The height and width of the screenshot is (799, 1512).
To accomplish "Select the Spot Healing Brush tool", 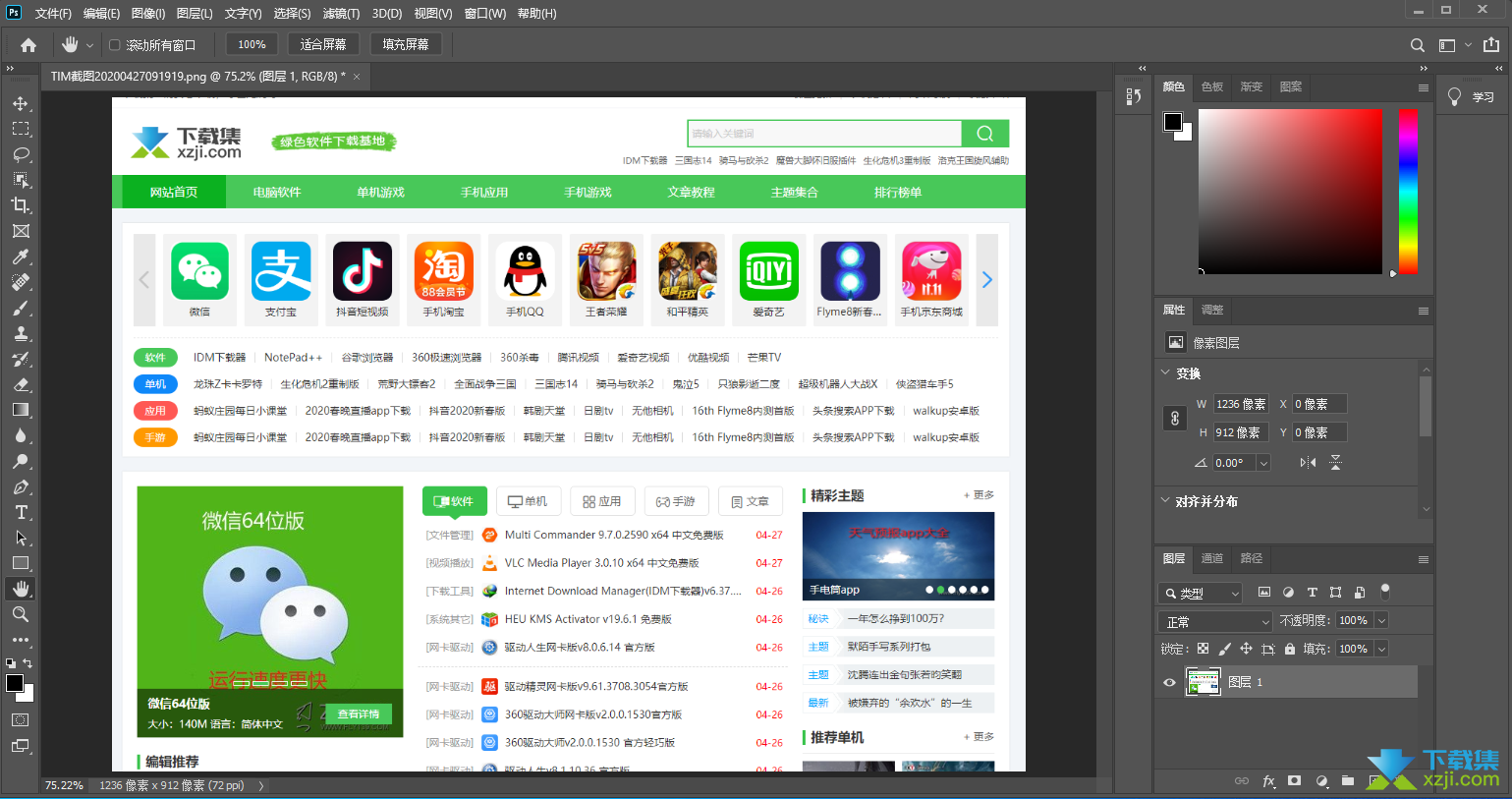I will 21,282.
